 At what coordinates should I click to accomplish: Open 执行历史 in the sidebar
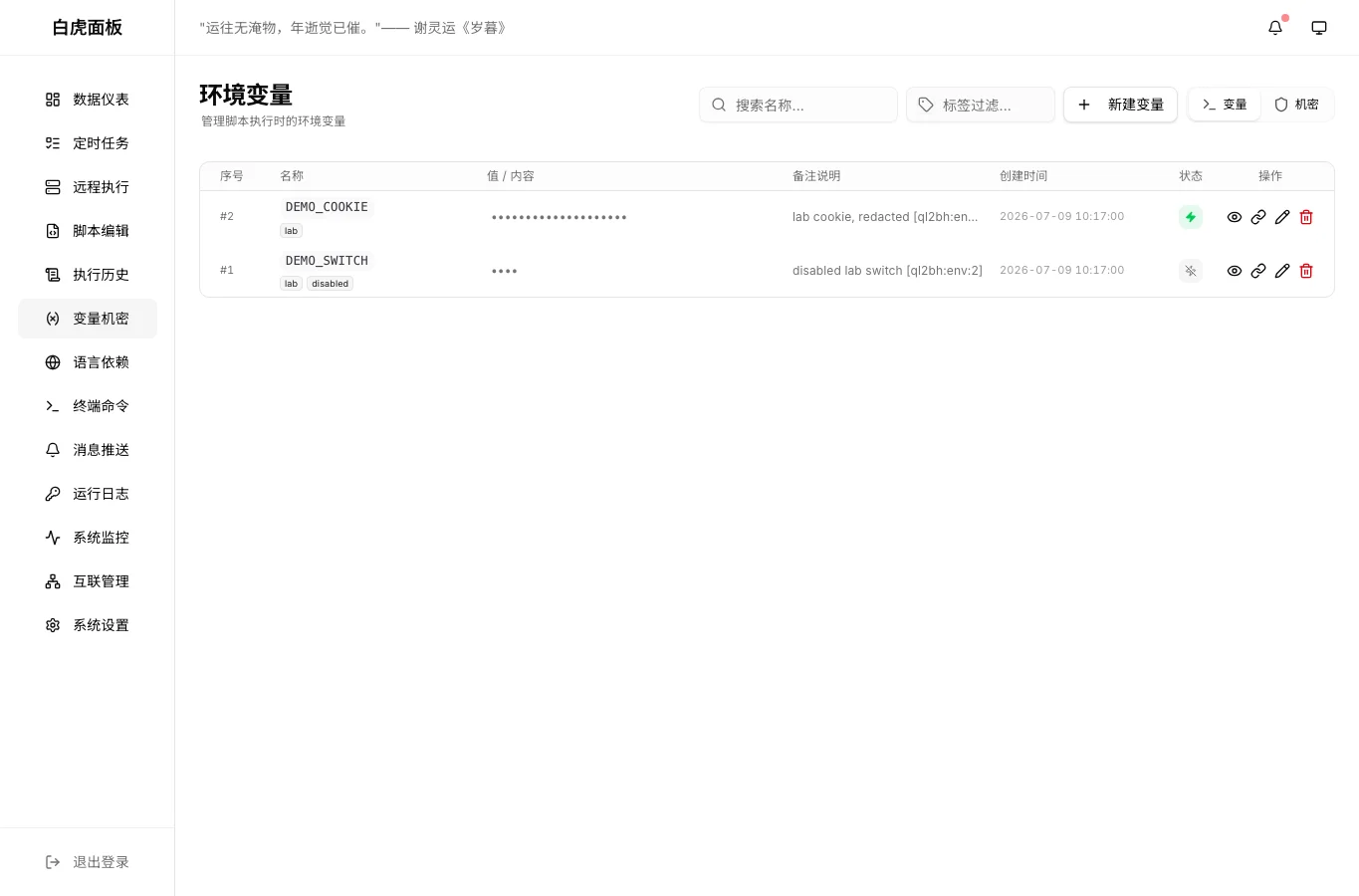point(88,275)
